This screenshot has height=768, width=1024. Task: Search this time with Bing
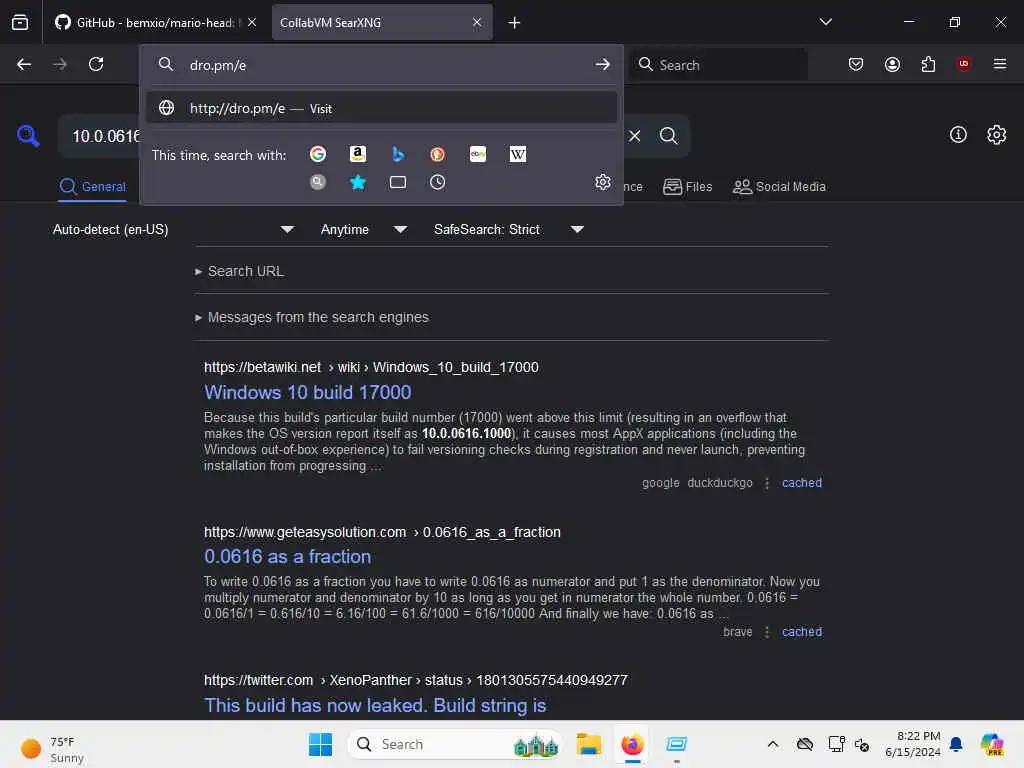[398, 154]
